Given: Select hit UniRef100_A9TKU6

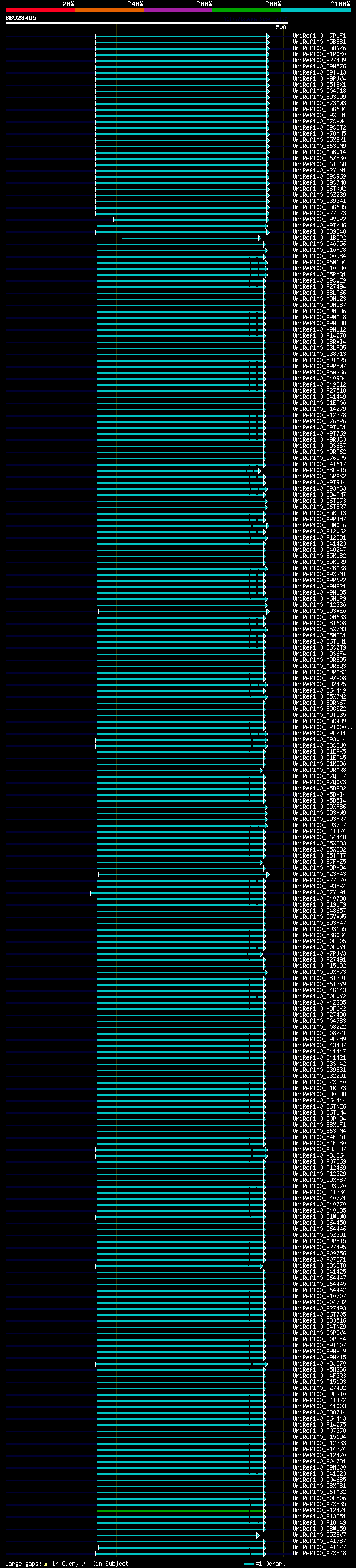Looking at the screenshot, I should point(319,225).
